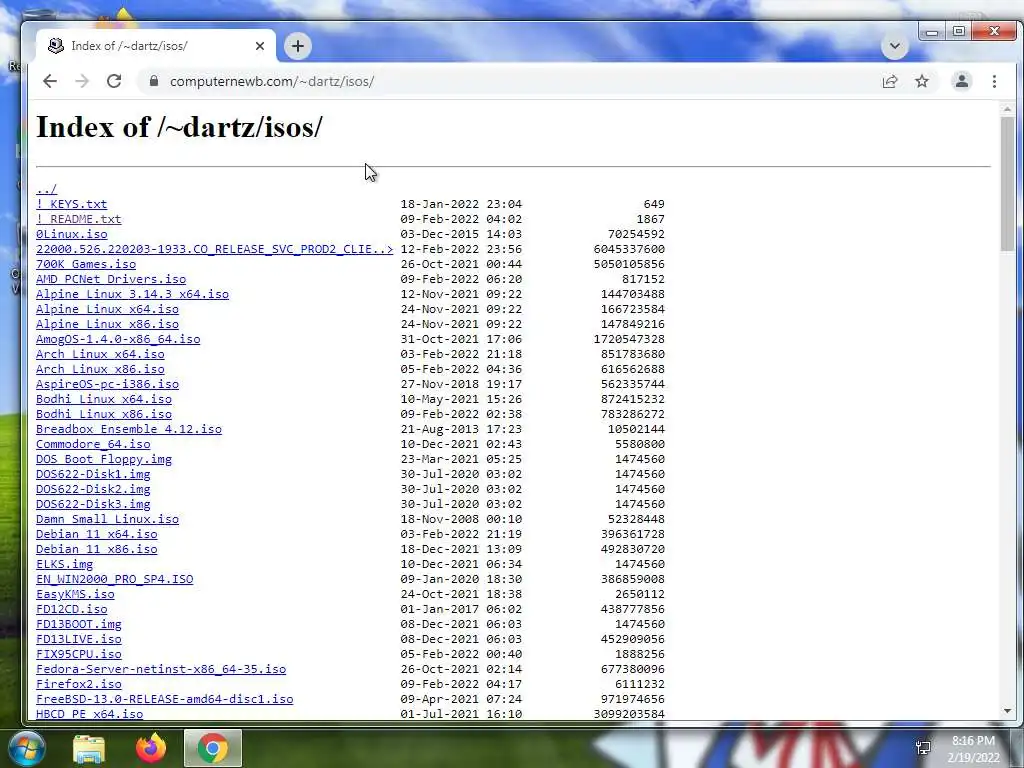This screenshot has height=768, width=1024.
Task: Download Fedora-Server-netinst-x86_64-35.iso
Action: [161, 670]
